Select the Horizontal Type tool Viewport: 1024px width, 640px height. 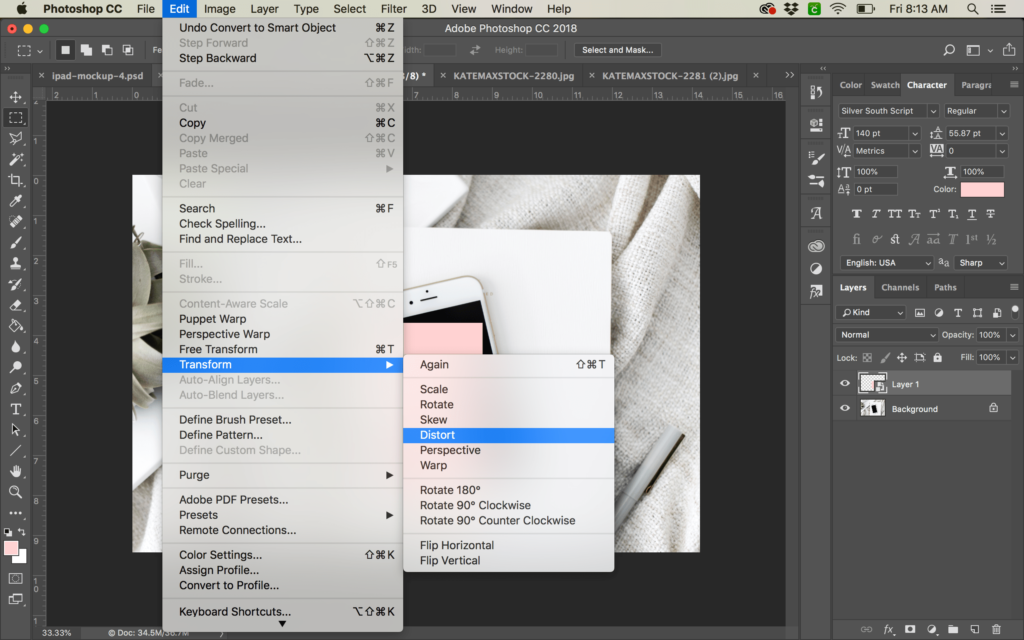[x=16, y=409]
